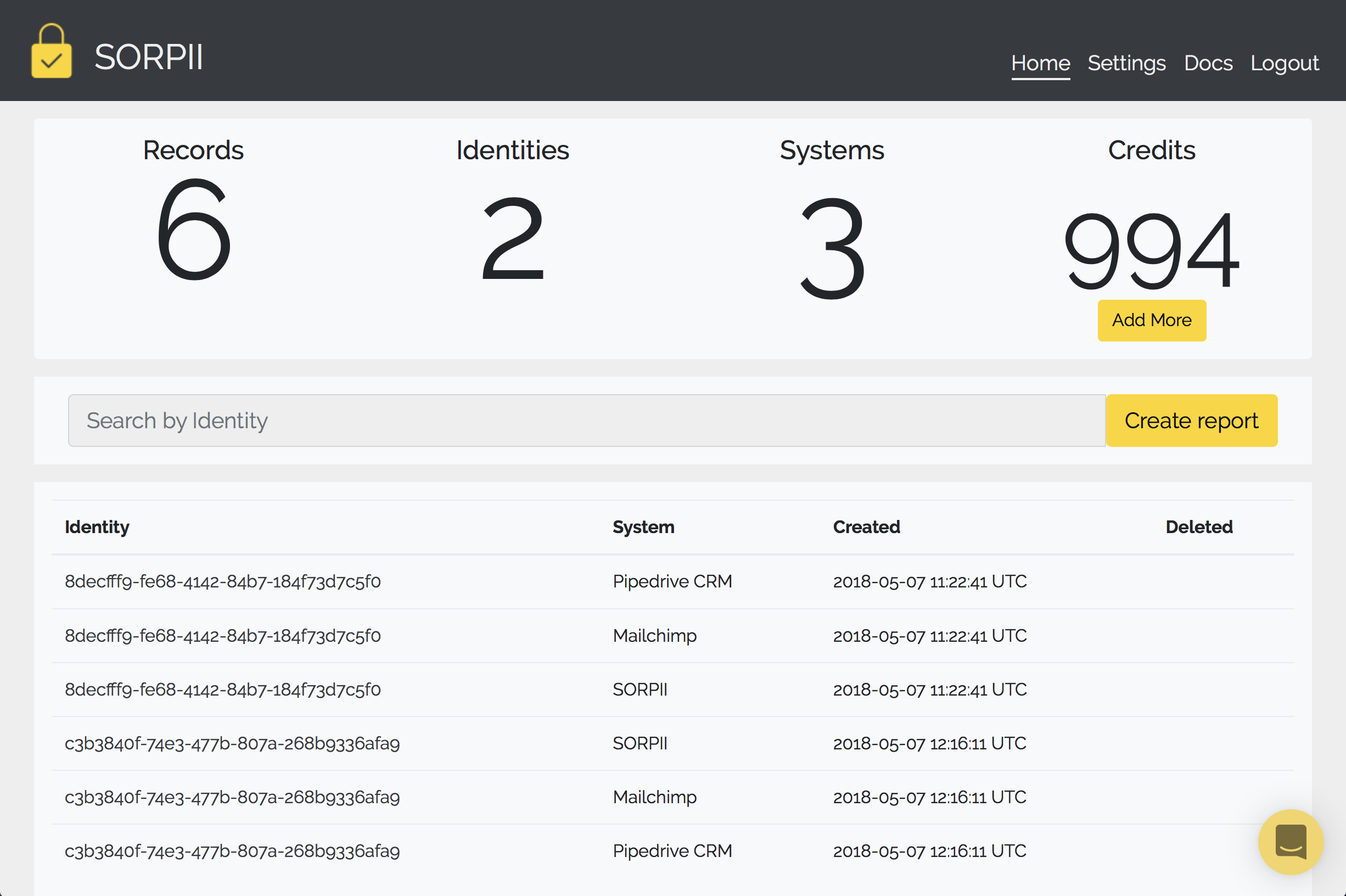Select the c3b3840f SORPII row identity
Image resolution: width=1346 pixels, height=896 pixels.
pos(232,743)
